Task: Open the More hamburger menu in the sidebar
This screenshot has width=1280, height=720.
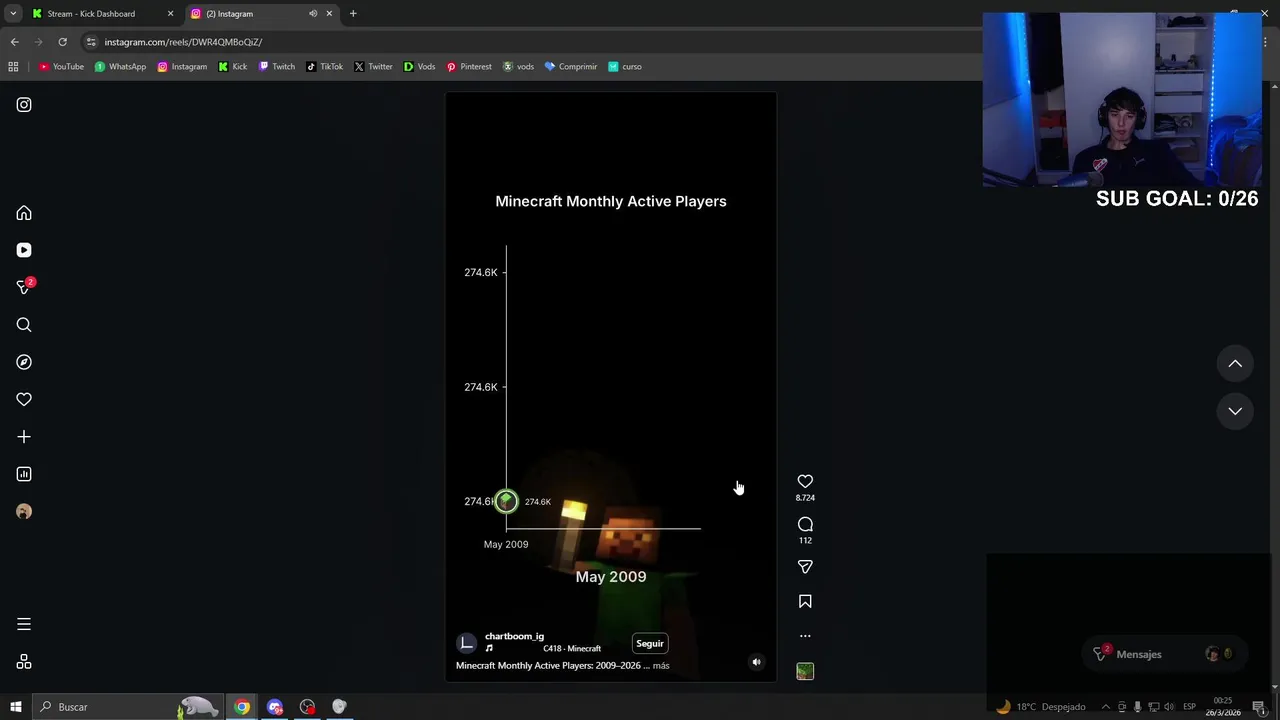Action: (24, 624)
